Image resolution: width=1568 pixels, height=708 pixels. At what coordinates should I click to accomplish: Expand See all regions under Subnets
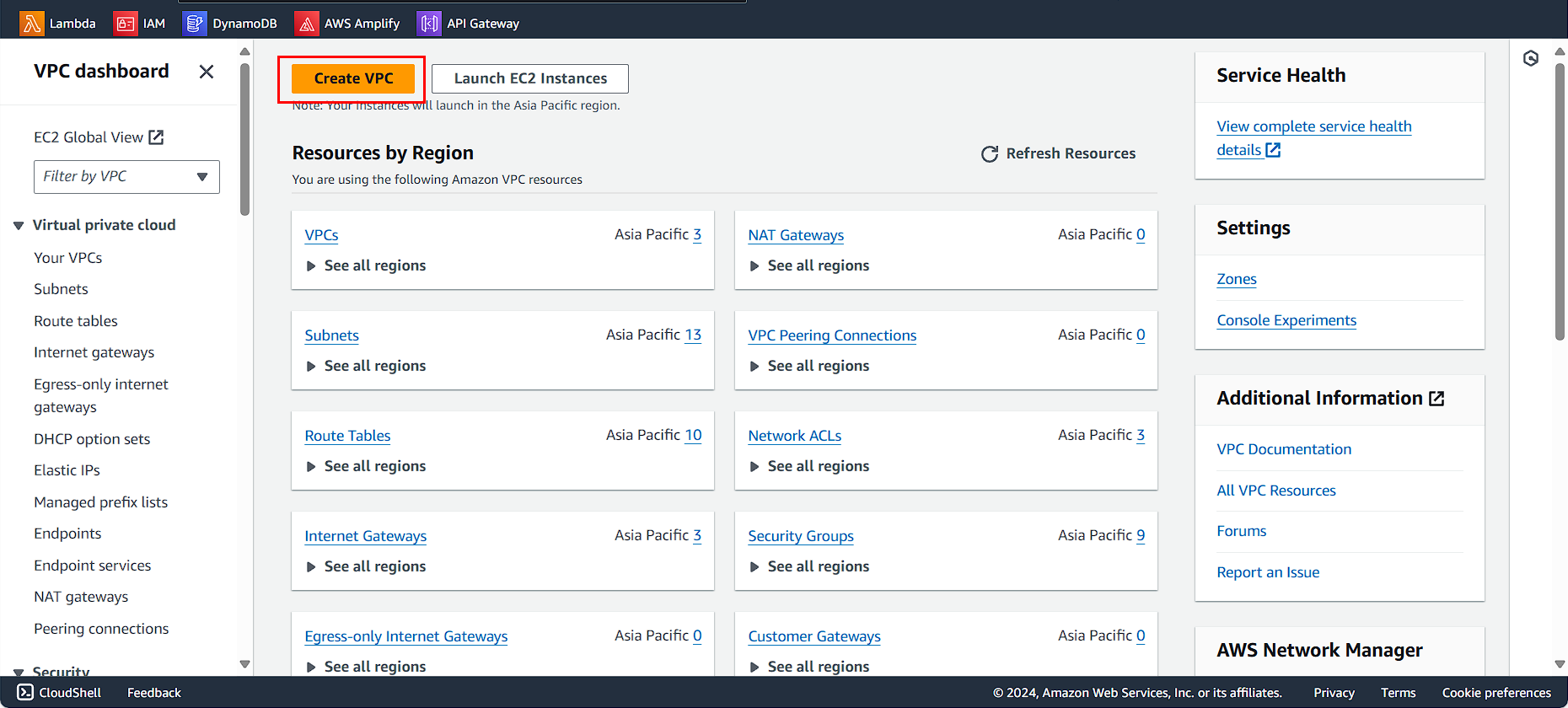366,366
